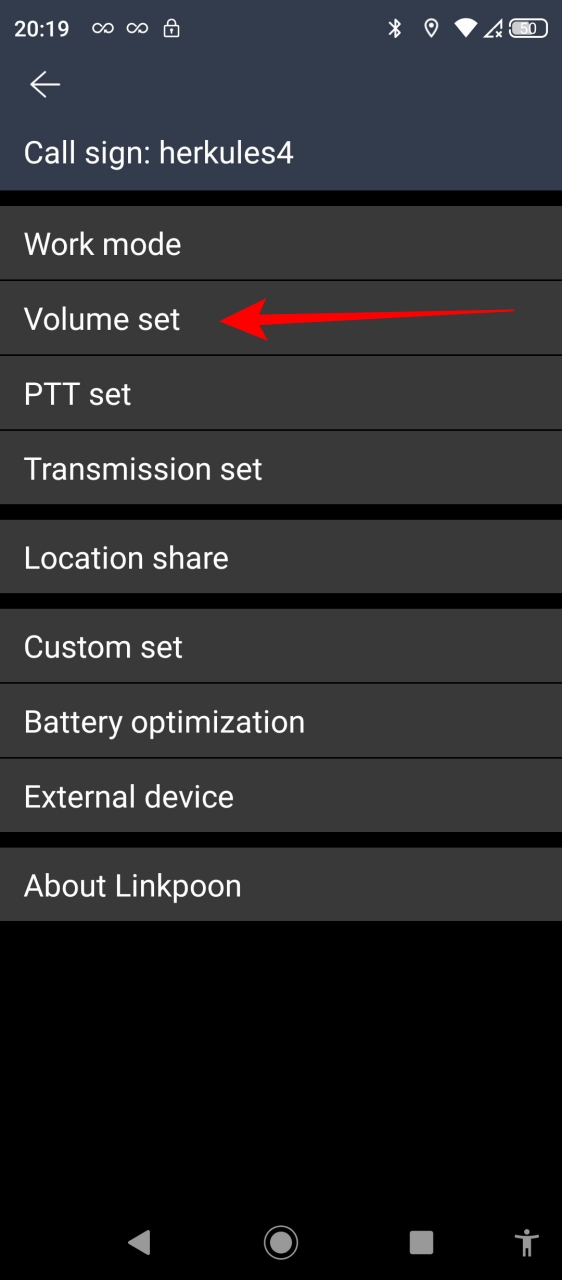Open Custom set option
Viewport: 562px width, 1280px height.
coord(281,646)
